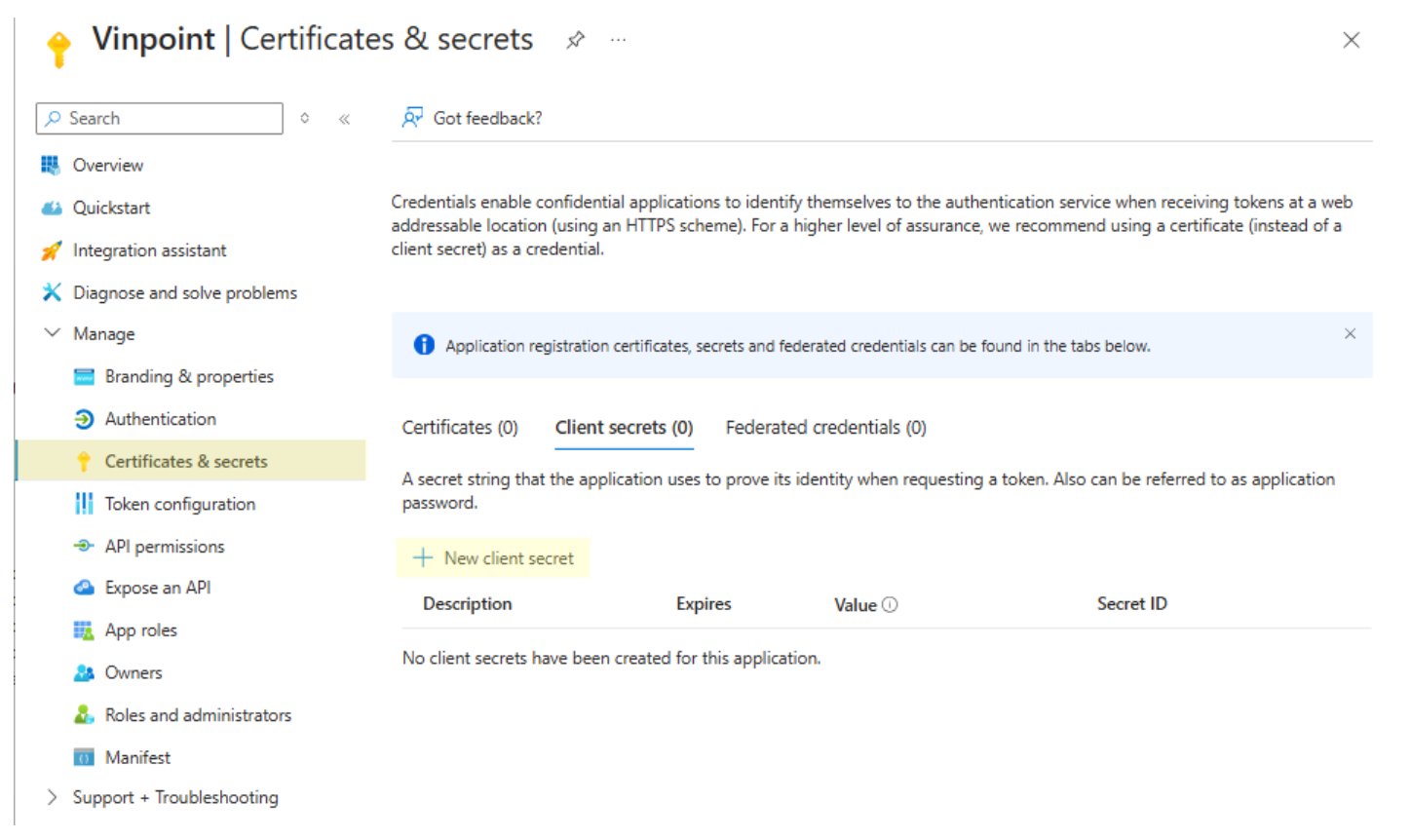Pin the Certificates & secrets blade
Screen dimensions: 1411x840
[x=576, y=40]
